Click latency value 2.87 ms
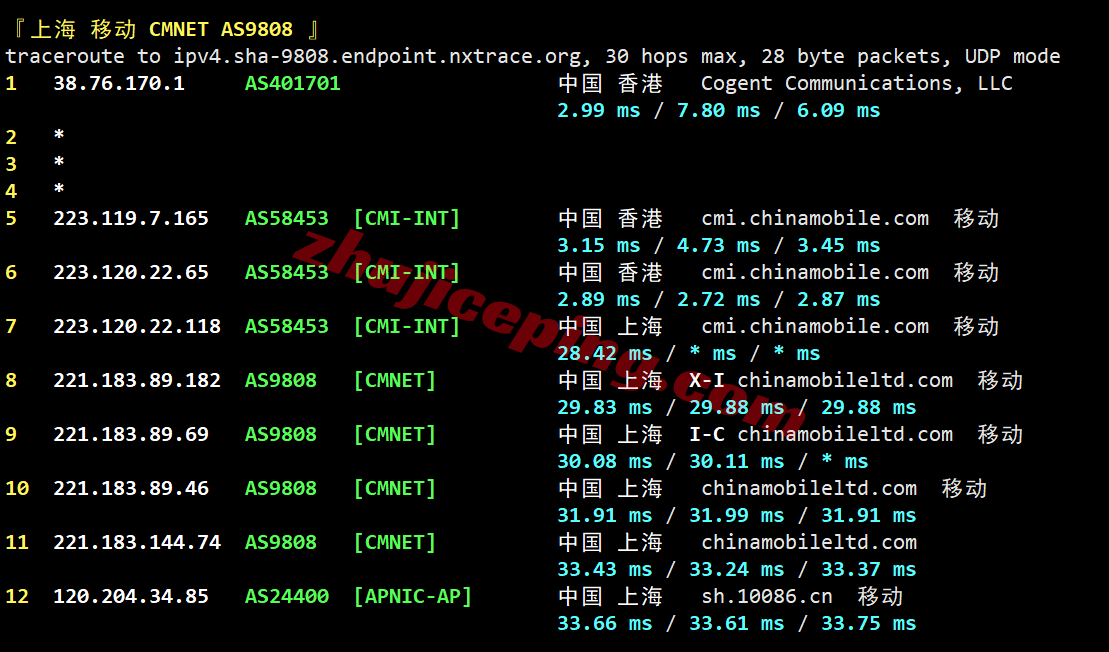Viewport: 1109px width, 652px height. pyautogui.click(x=838, y=299)
